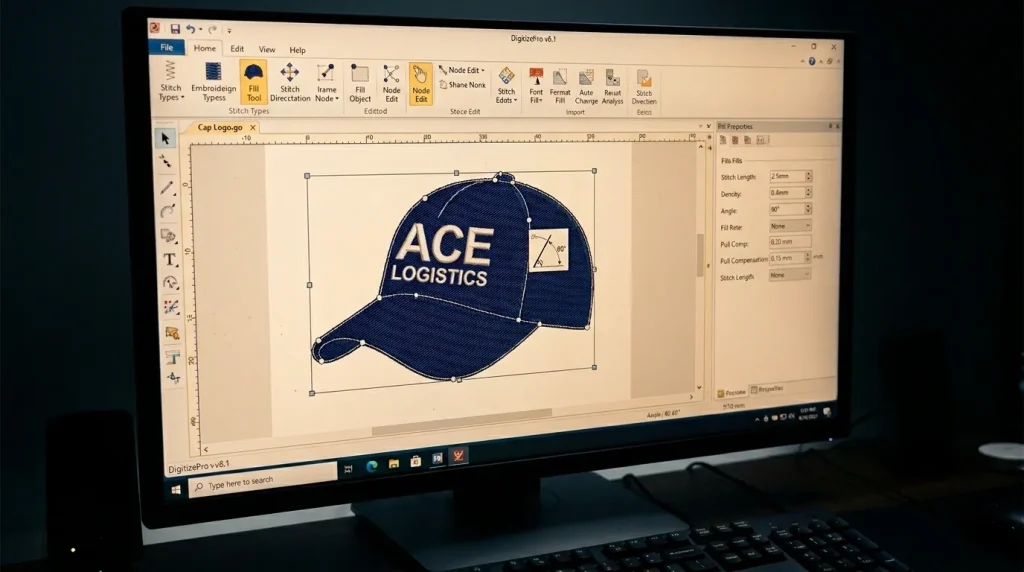The image size is (1024, 572).
Task: Open the Stitch Types dropdown
Action: coord(171,82)
